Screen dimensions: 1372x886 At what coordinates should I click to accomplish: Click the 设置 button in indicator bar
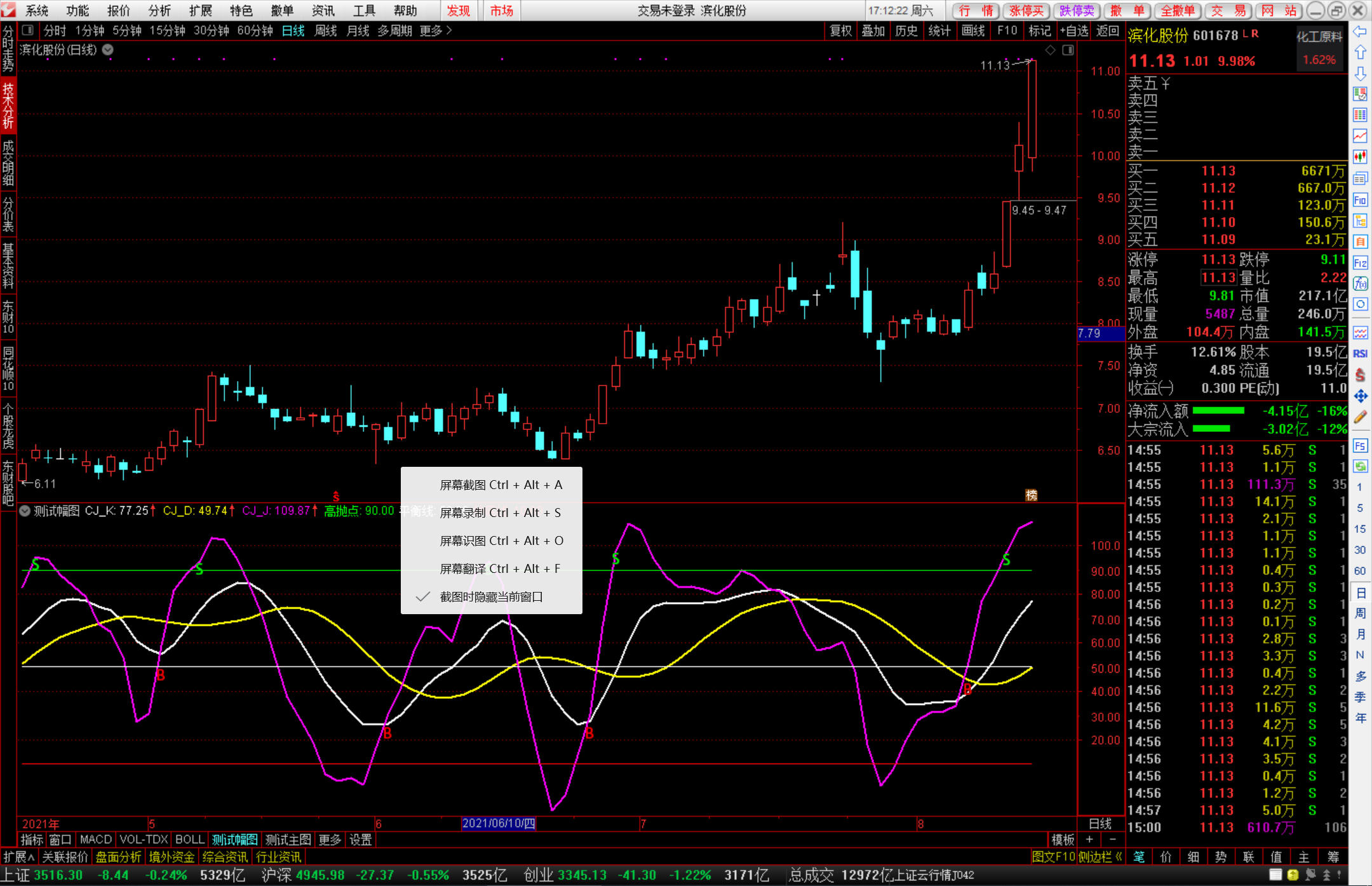pos(361,840)
